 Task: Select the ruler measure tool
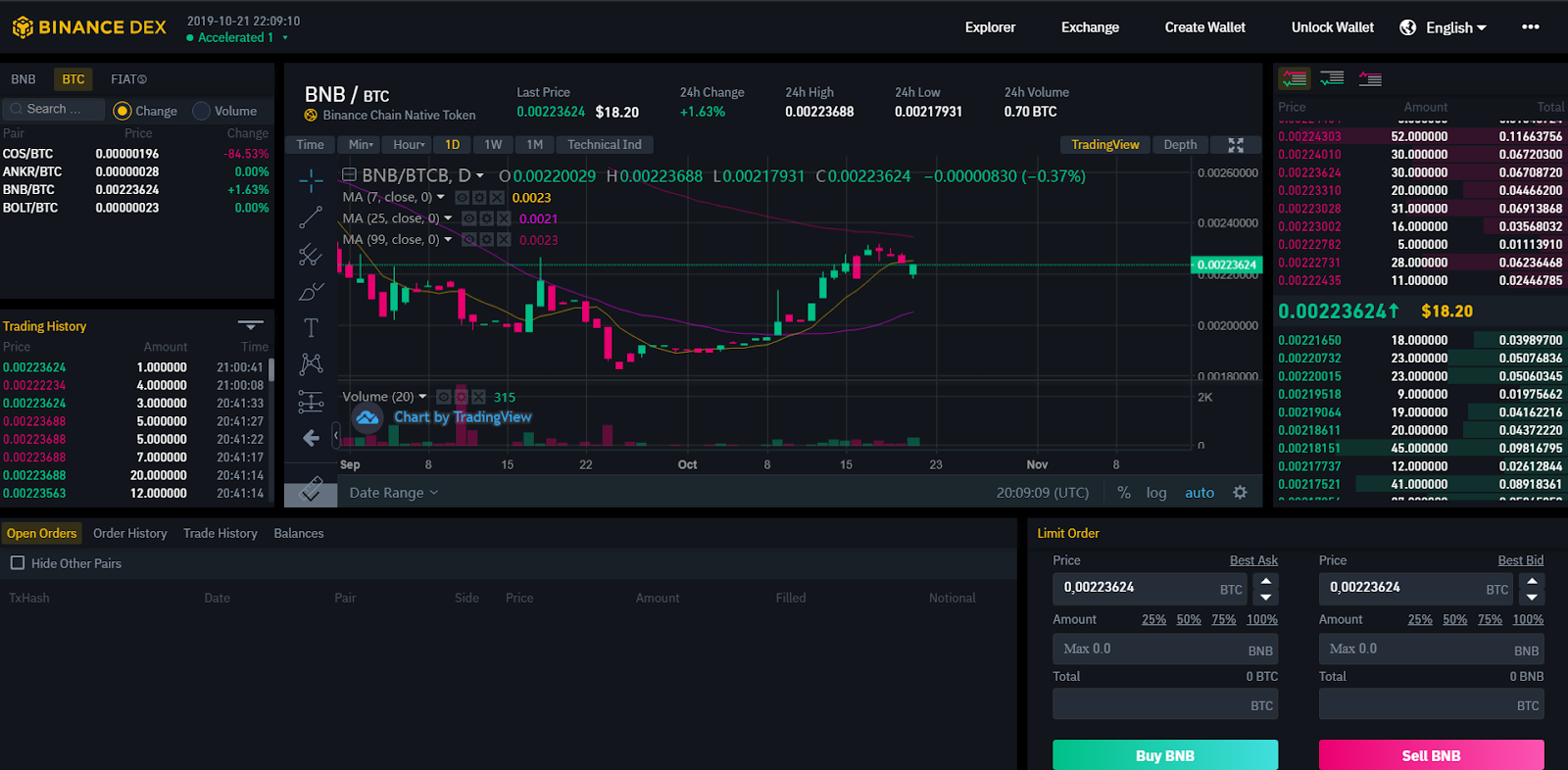[311, 488]
